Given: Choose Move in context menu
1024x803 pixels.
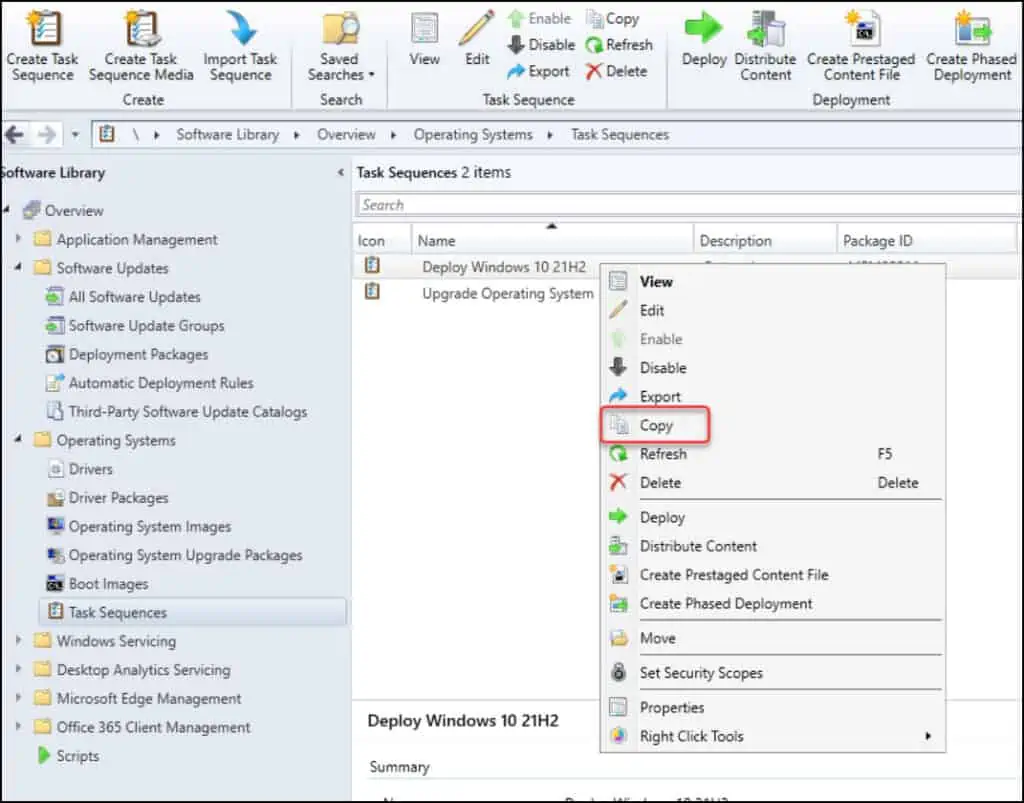Looking at the screenshot, I should click(x=773, y=638).
